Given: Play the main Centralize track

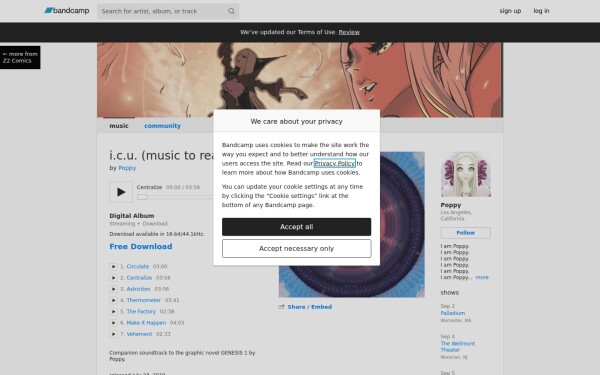Looking at the screenshot, I should point(121,192).
